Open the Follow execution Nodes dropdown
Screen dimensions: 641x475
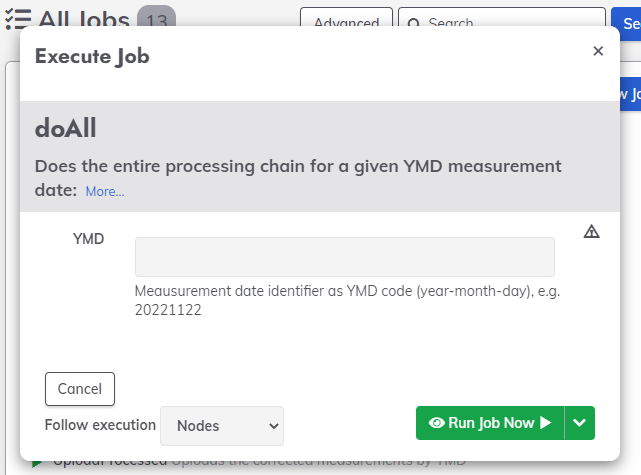pyautogui.click(x=222, y=426)
